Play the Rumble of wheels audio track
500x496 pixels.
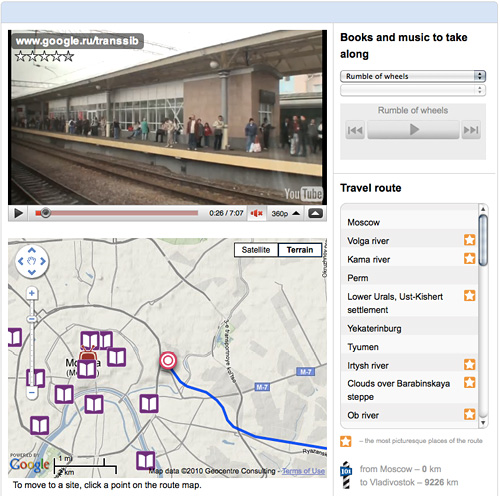413,130
